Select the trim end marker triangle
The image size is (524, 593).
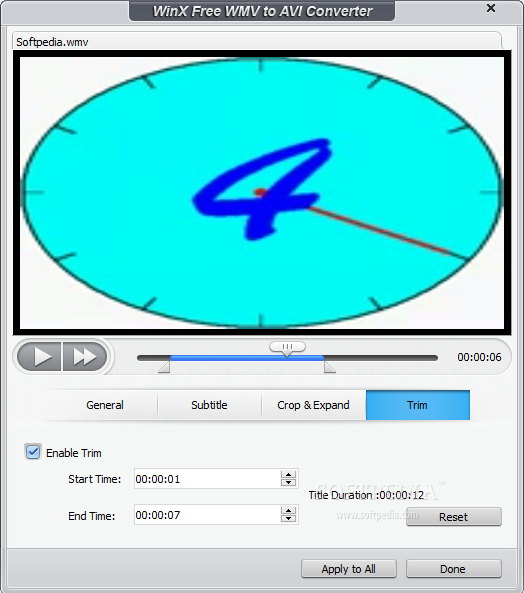(330, 367)
